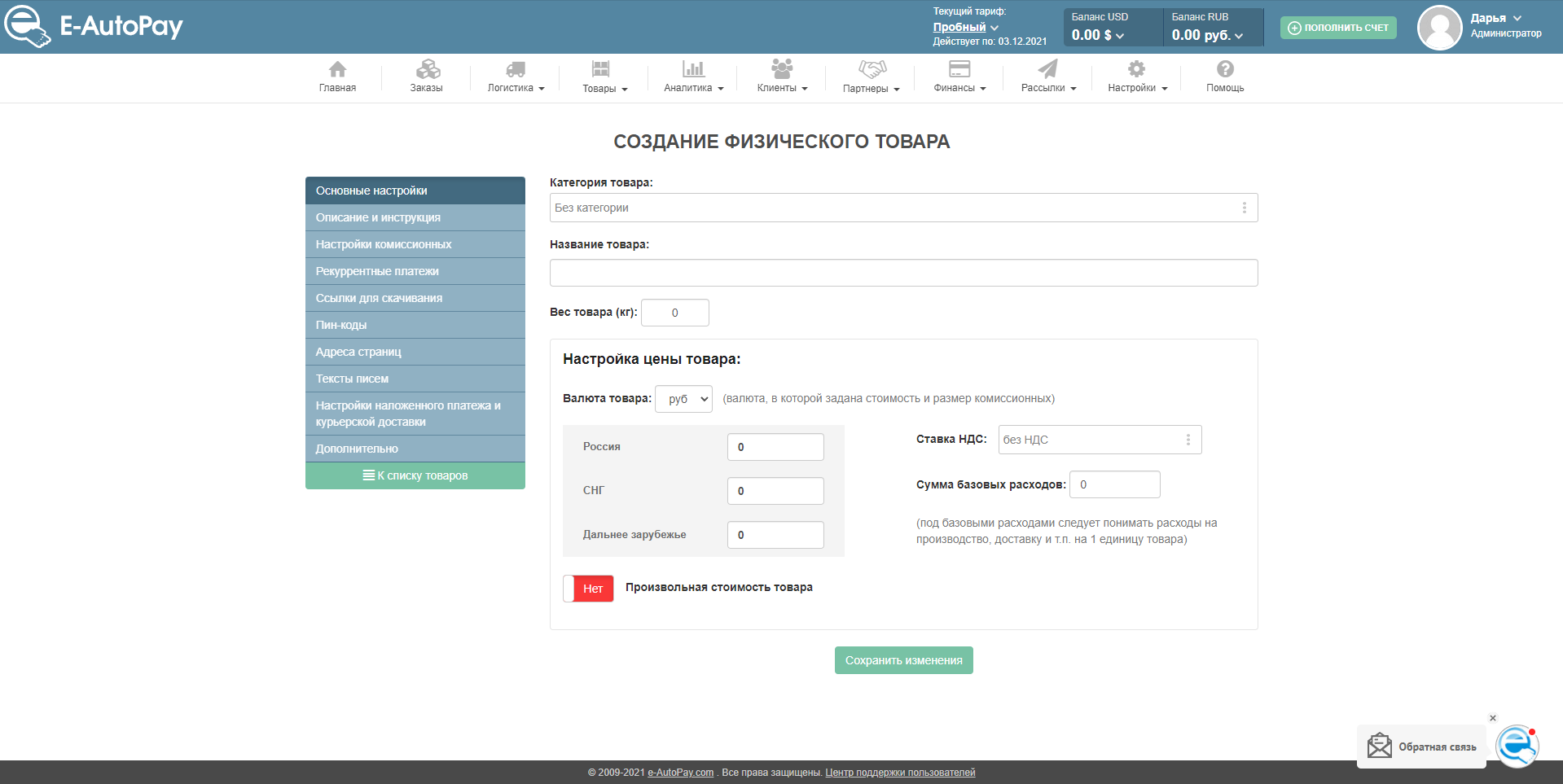Close the feedback widget with the x
The width and height of the screenshot is (1563, 784).
[1493, 718]
